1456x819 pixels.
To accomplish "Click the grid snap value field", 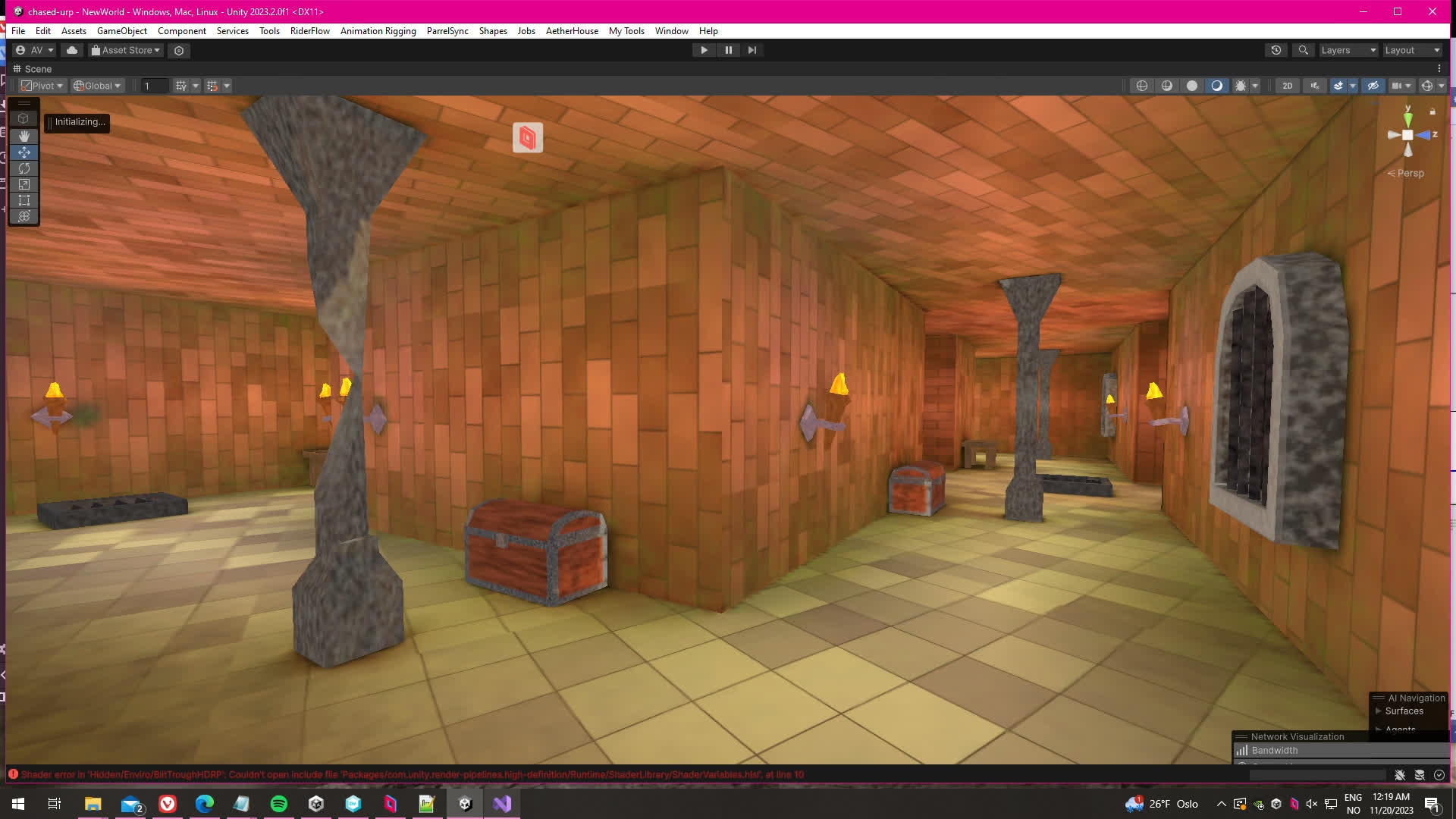I will point(154,86).
